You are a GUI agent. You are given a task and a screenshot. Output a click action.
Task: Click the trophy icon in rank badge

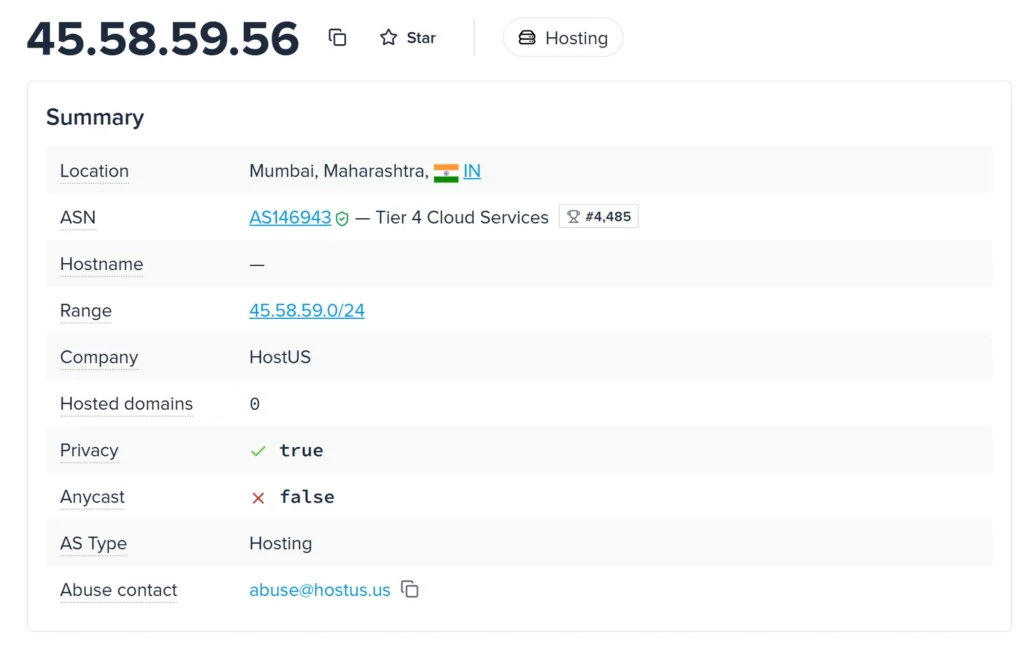(x=573, y=217)
